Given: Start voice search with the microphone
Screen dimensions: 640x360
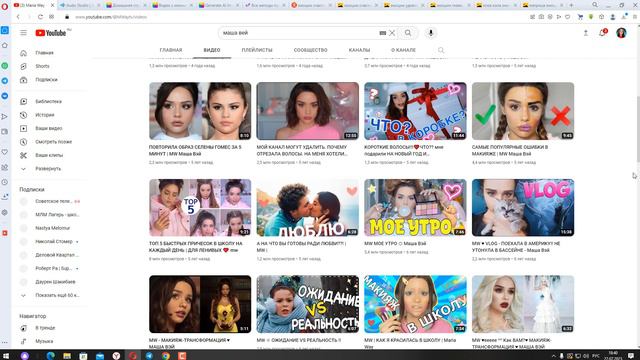Looking at the screenshot, I should 431,33.
